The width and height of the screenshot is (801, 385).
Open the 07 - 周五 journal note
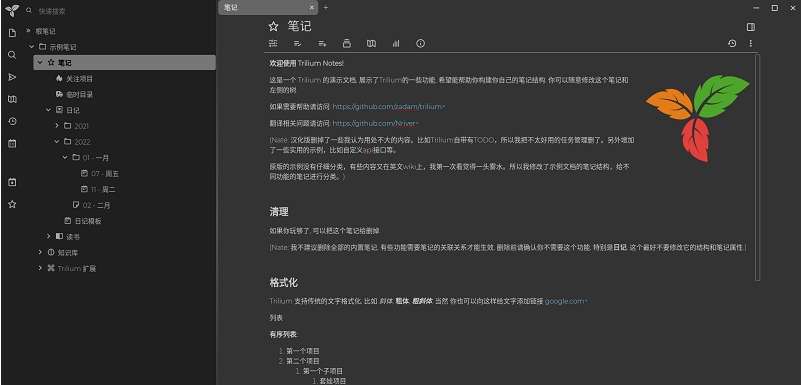click(105, 174)
